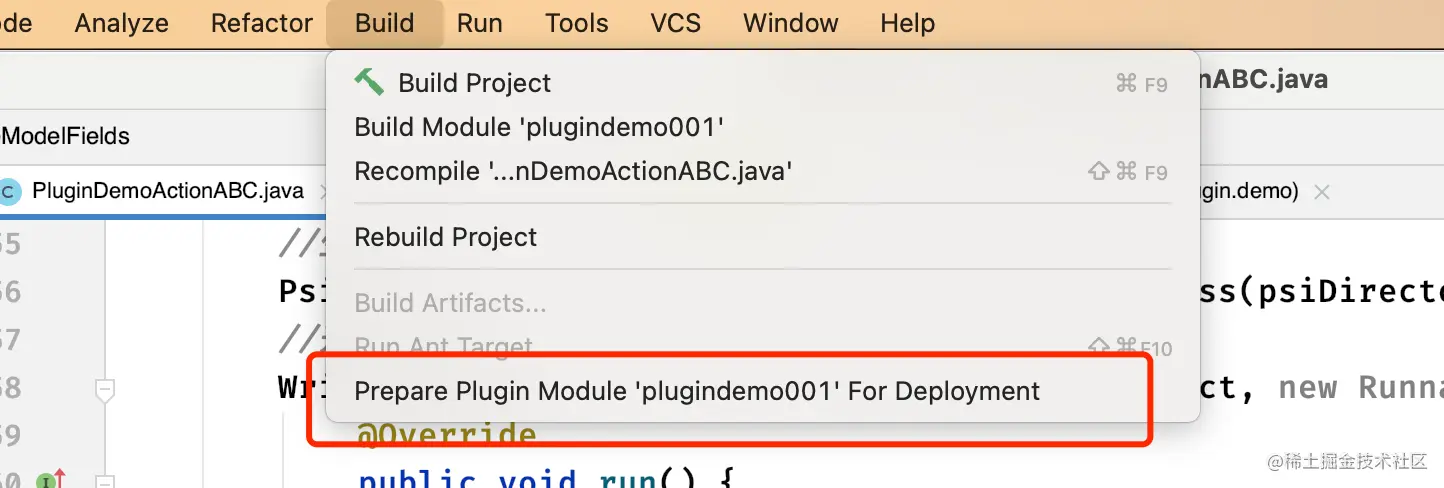Viewport: 1444px width, 488px height.
Task: Open the Window menu
Action: coord(791,23)
